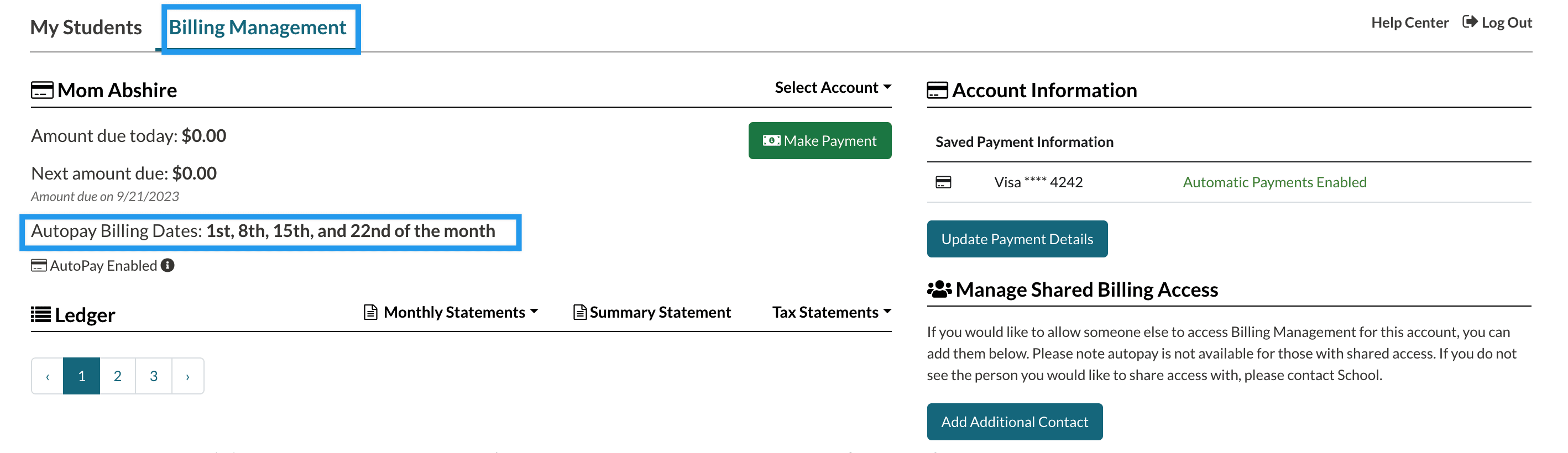Click Add Additional Contact button

1014,422
